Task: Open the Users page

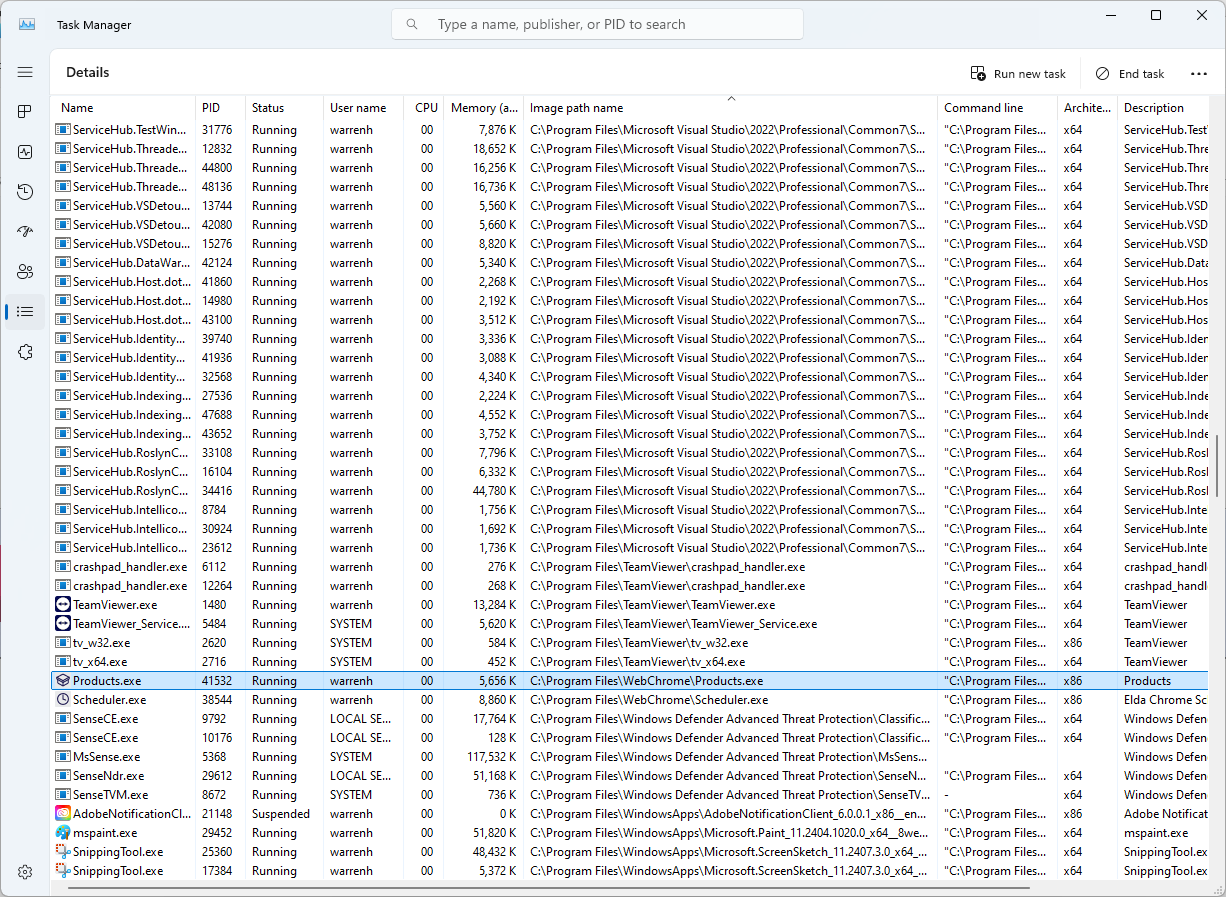Action: coord(25,271)
